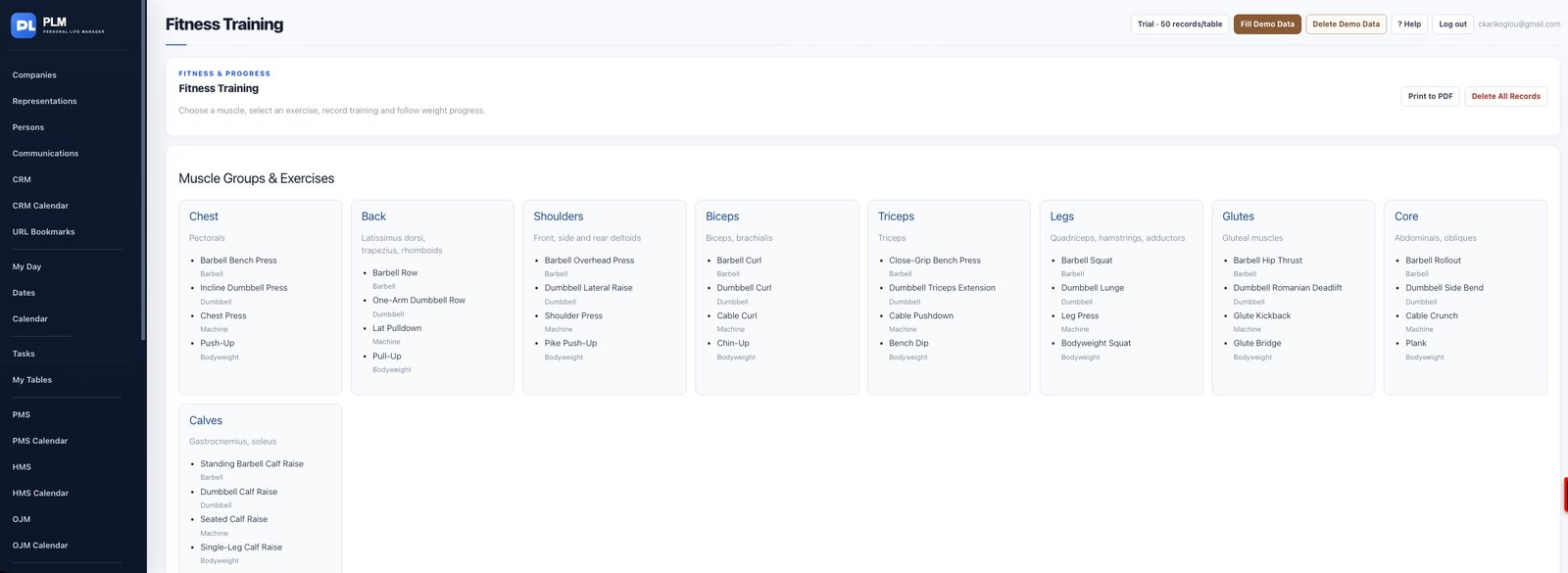
Task: Click the Log out button
Action: [x=1452, y=24]
